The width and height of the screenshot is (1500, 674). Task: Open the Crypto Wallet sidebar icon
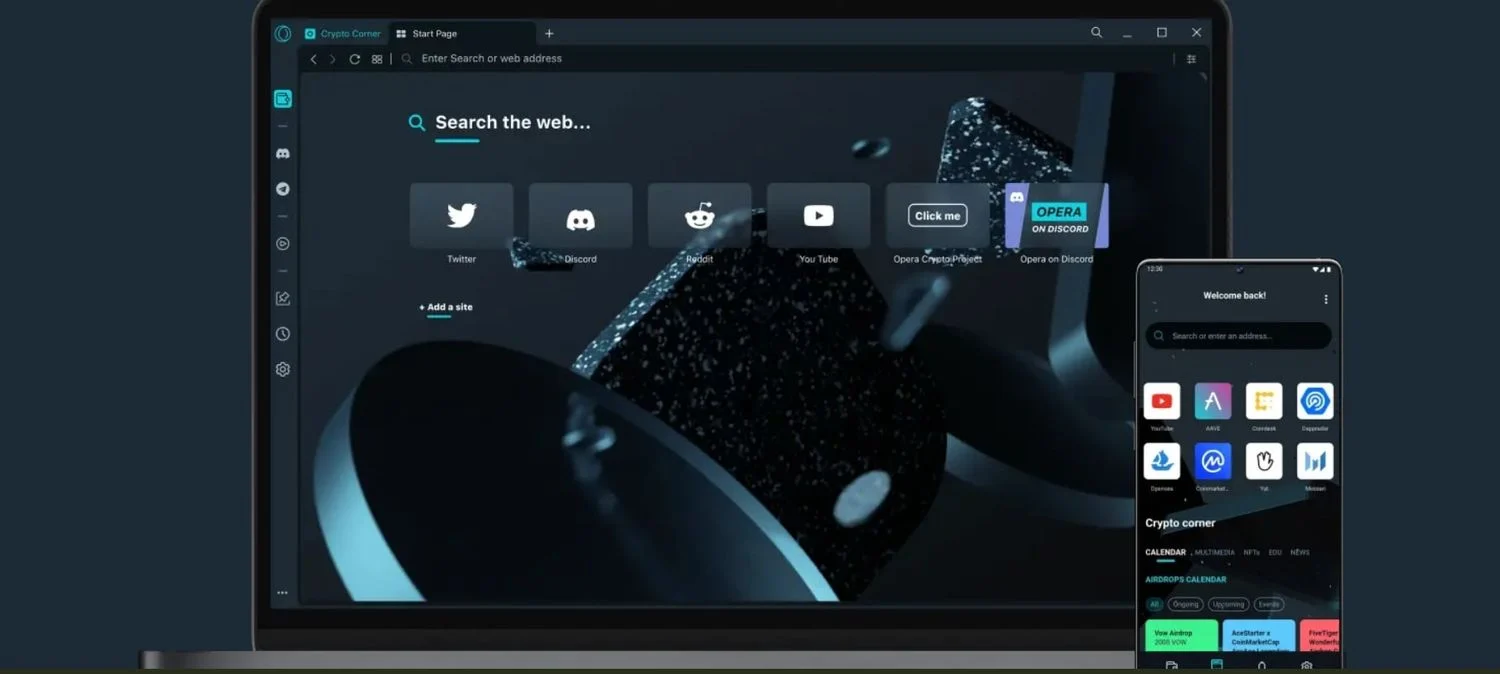pos(283,99)
